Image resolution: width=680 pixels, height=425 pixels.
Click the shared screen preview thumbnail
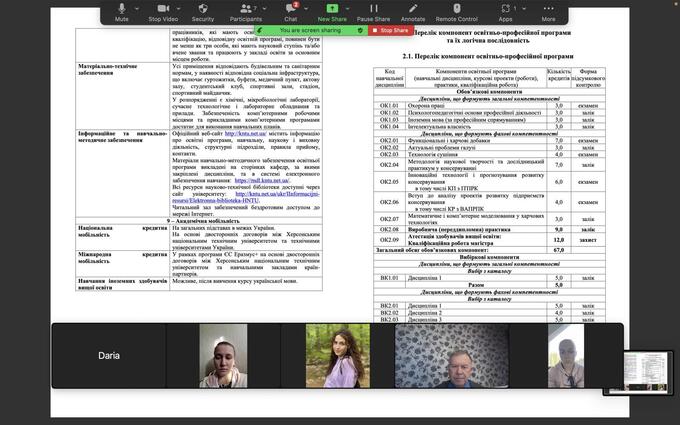[x=647, y=368]
